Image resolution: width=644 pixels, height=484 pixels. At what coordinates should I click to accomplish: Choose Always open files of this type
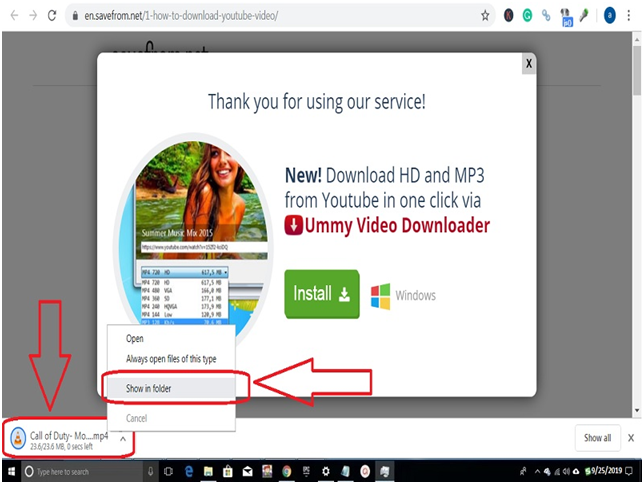point(171,359)
